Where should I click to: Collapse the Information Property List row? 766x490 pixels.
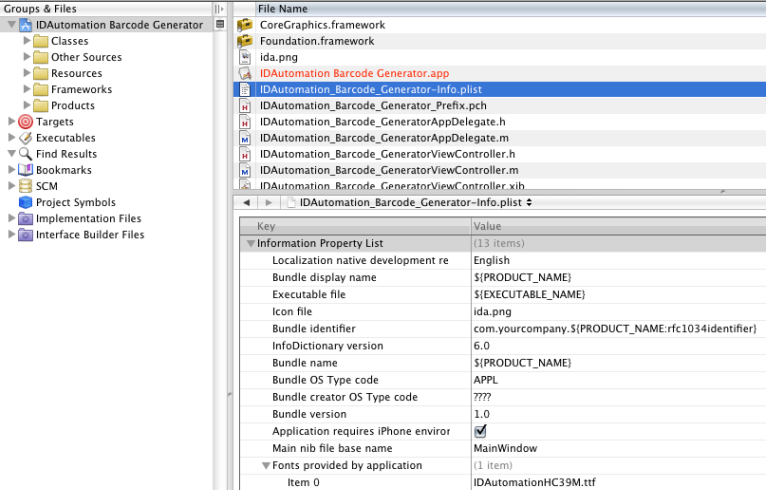pos(251,243)
